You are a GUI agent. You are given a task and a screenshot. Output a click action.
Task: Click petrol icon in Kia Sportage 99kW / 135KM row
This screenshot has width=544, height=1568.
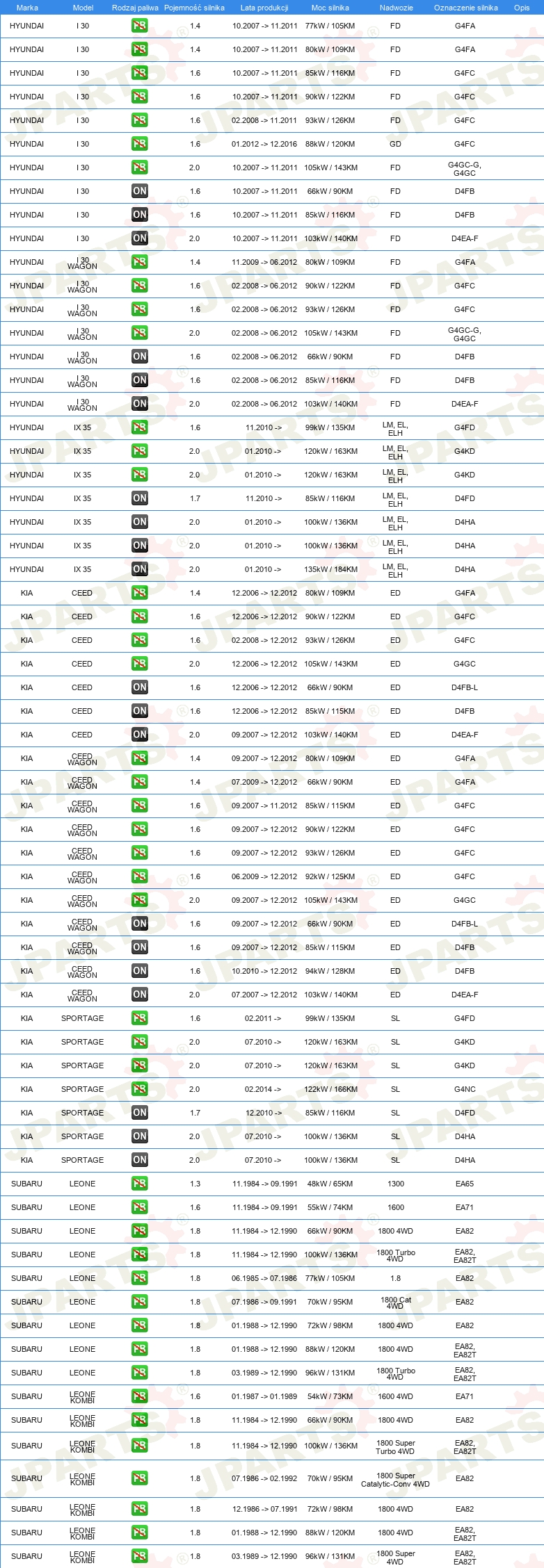tap(139, 1018)
